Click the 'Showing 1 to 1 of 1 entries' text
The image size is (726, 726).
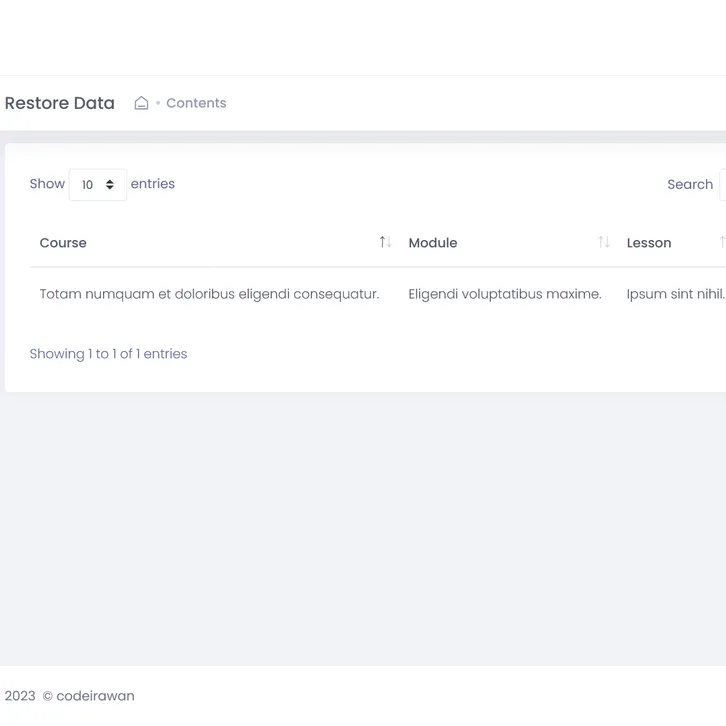click(108, 354)
